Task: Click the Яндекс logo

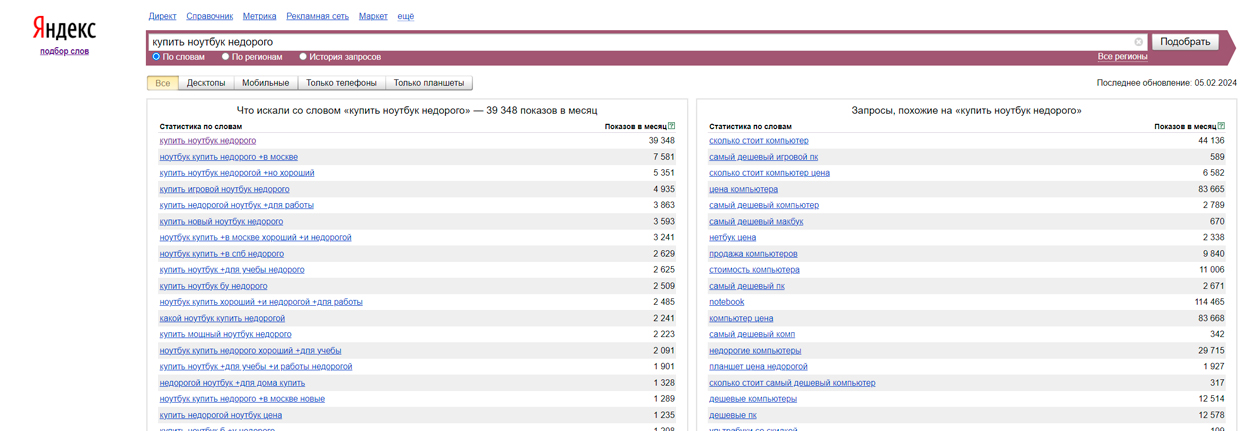Action: [64, 28]
